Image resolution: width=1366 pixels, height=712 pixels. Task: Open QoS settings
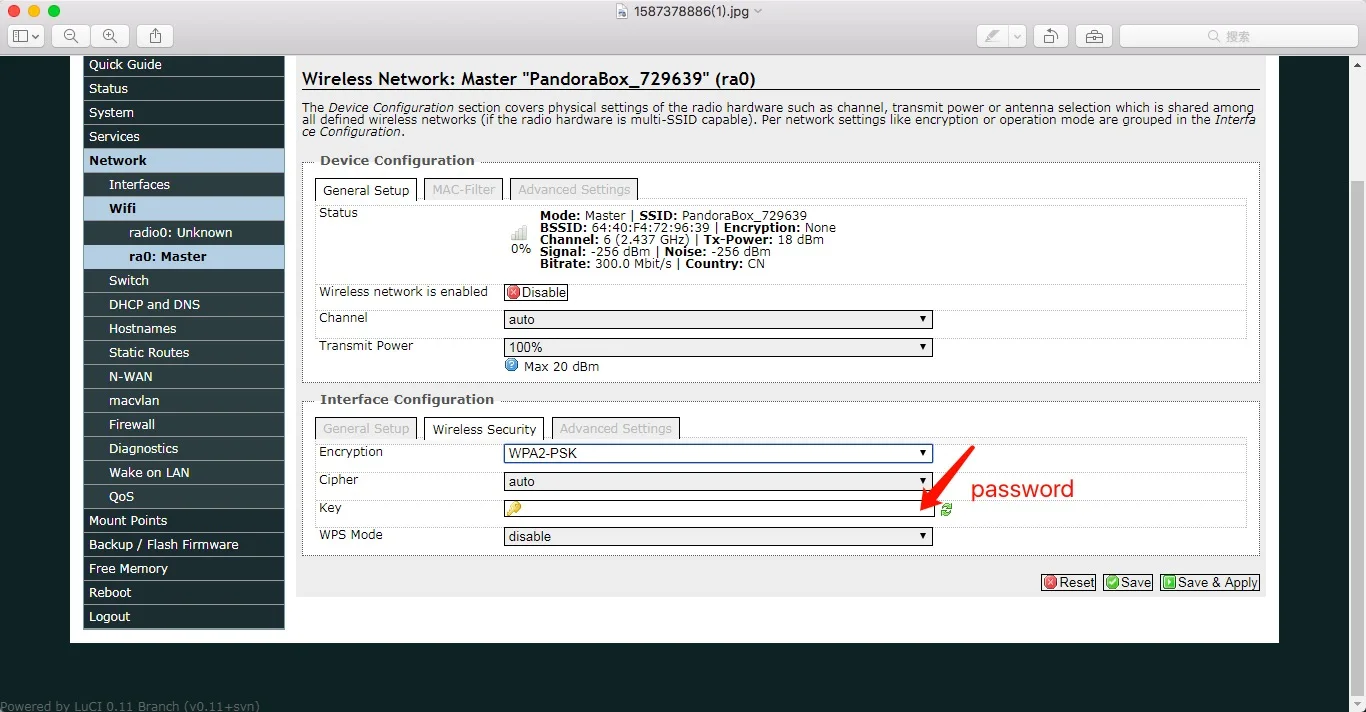(184, 497)
